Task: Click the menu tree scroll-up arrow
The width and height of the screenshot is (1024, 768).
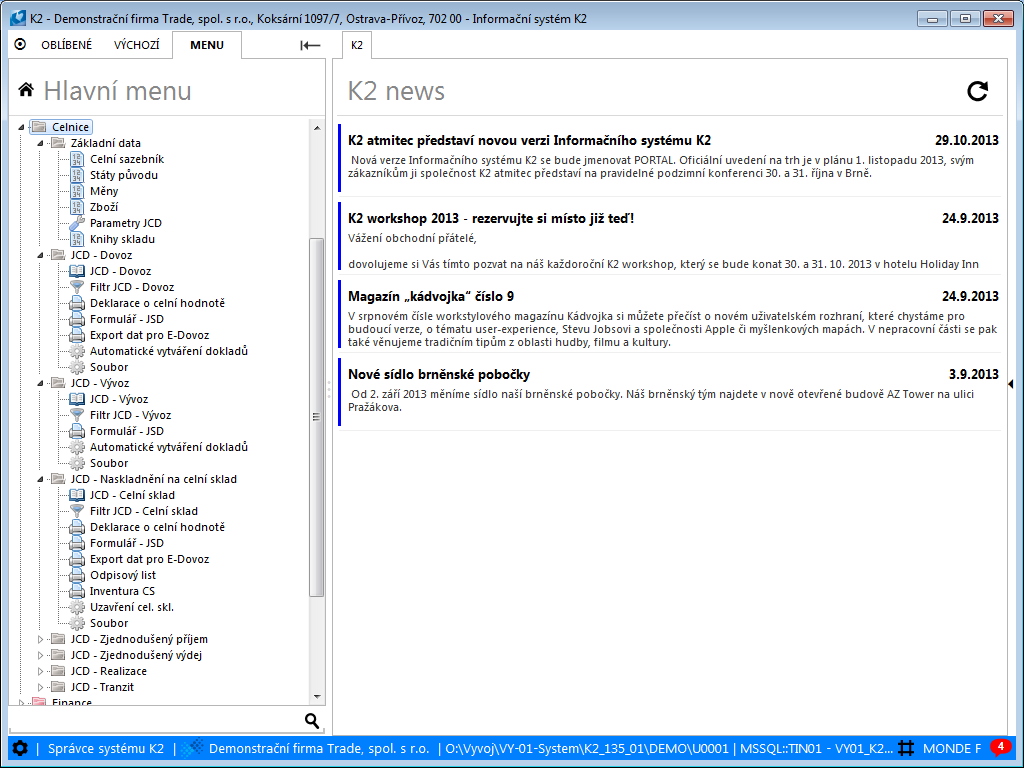Action: [317, 127]
